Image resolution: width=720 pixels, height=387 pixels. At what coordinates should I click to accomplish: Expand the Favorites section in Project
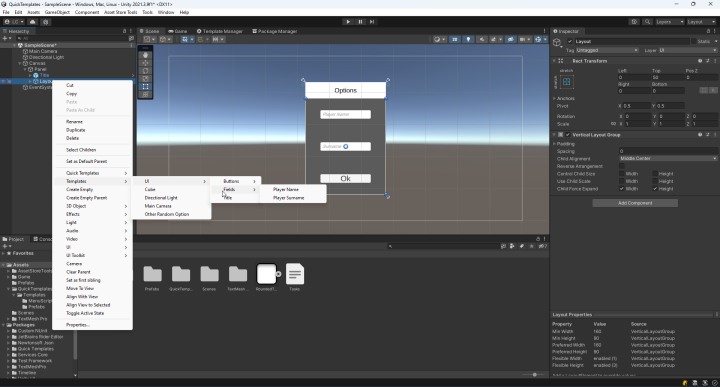[x=3, y=253]
